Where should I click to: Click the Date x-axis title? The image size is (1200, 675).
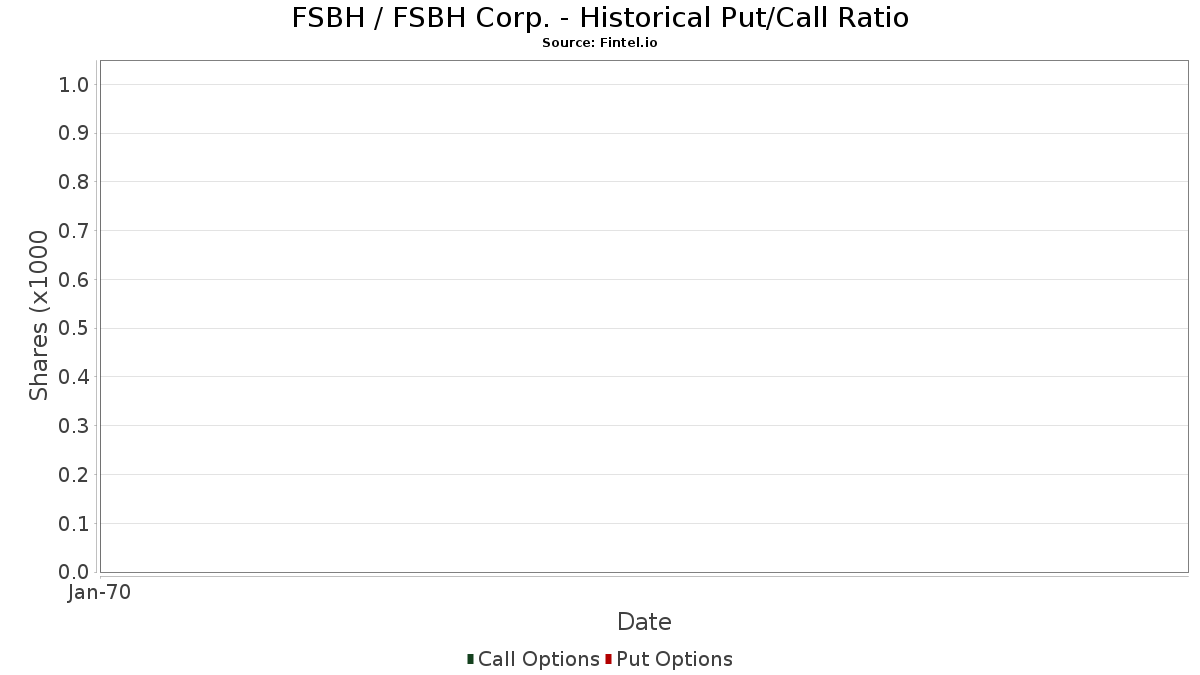click(x=644, y=622)
